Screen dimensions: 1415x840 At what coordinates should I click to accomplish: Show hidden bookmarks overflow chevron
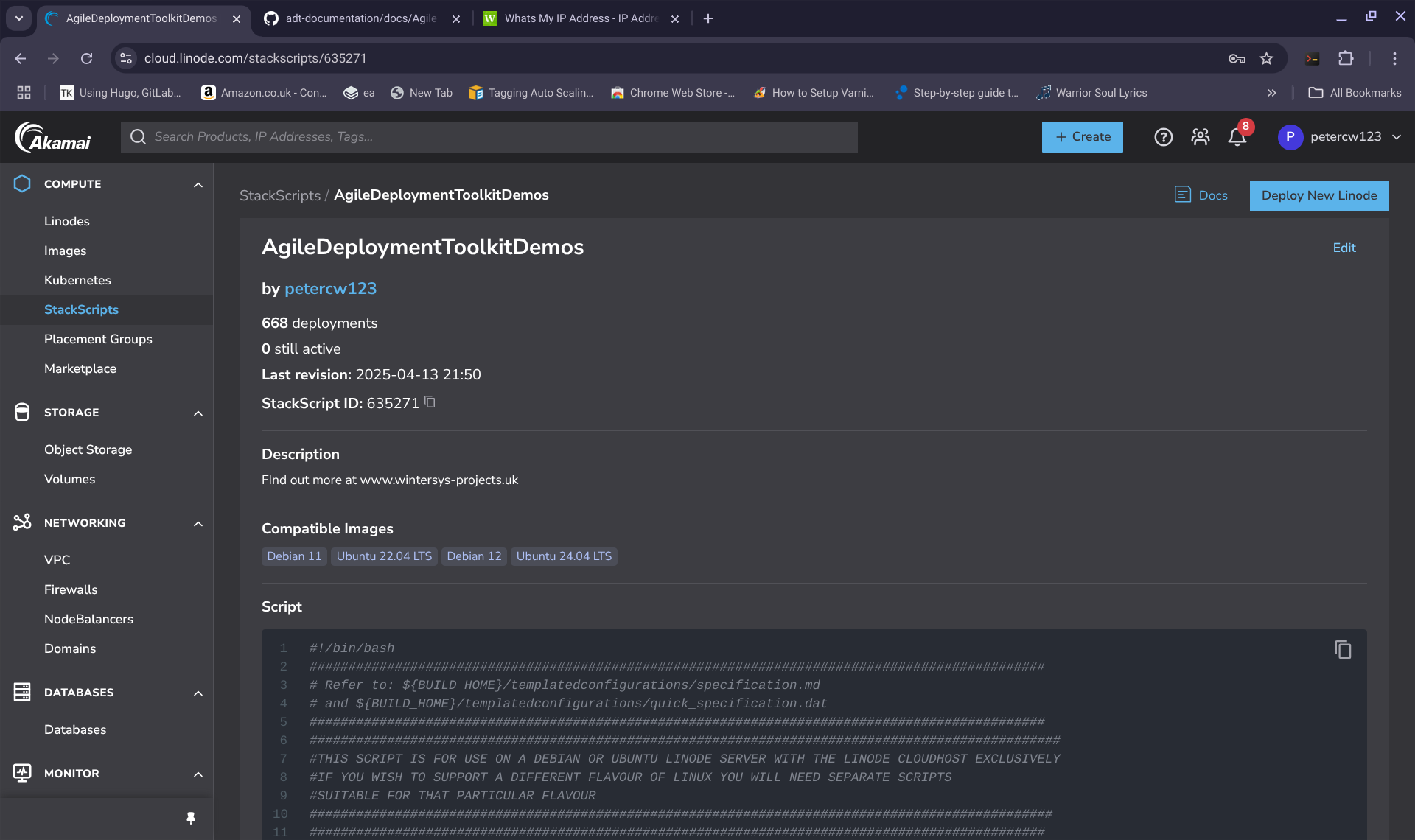pyautogui.click(x=1271, y=93)
